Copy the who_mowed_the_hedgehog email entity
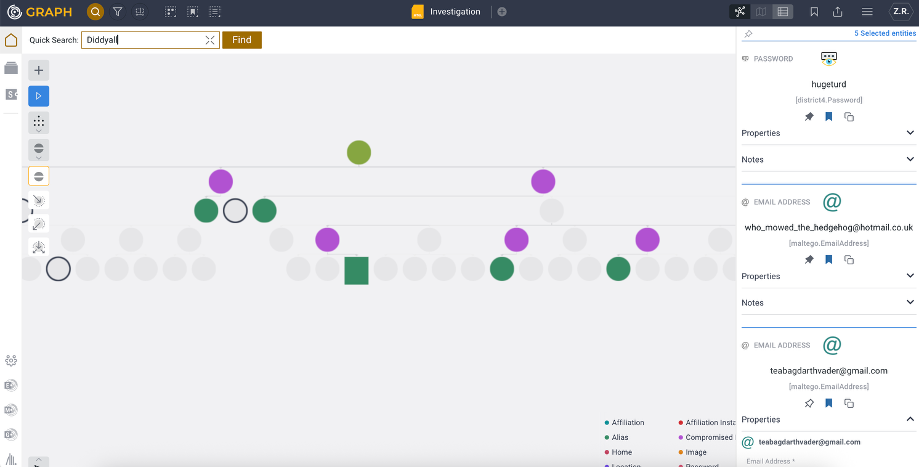Image resolution: width=920 pixels, height=468 pixels. point(848,260)
